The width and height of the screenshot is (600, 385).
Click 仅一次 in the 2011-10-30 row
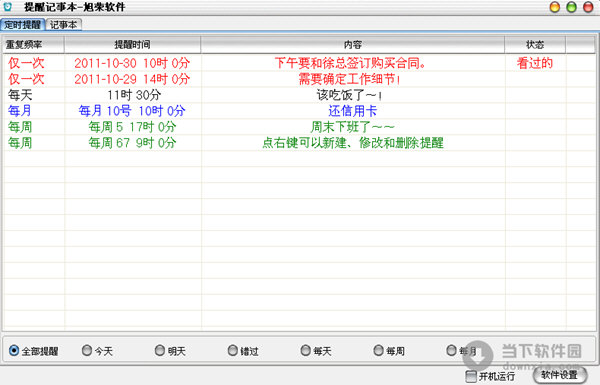point(26,63)
